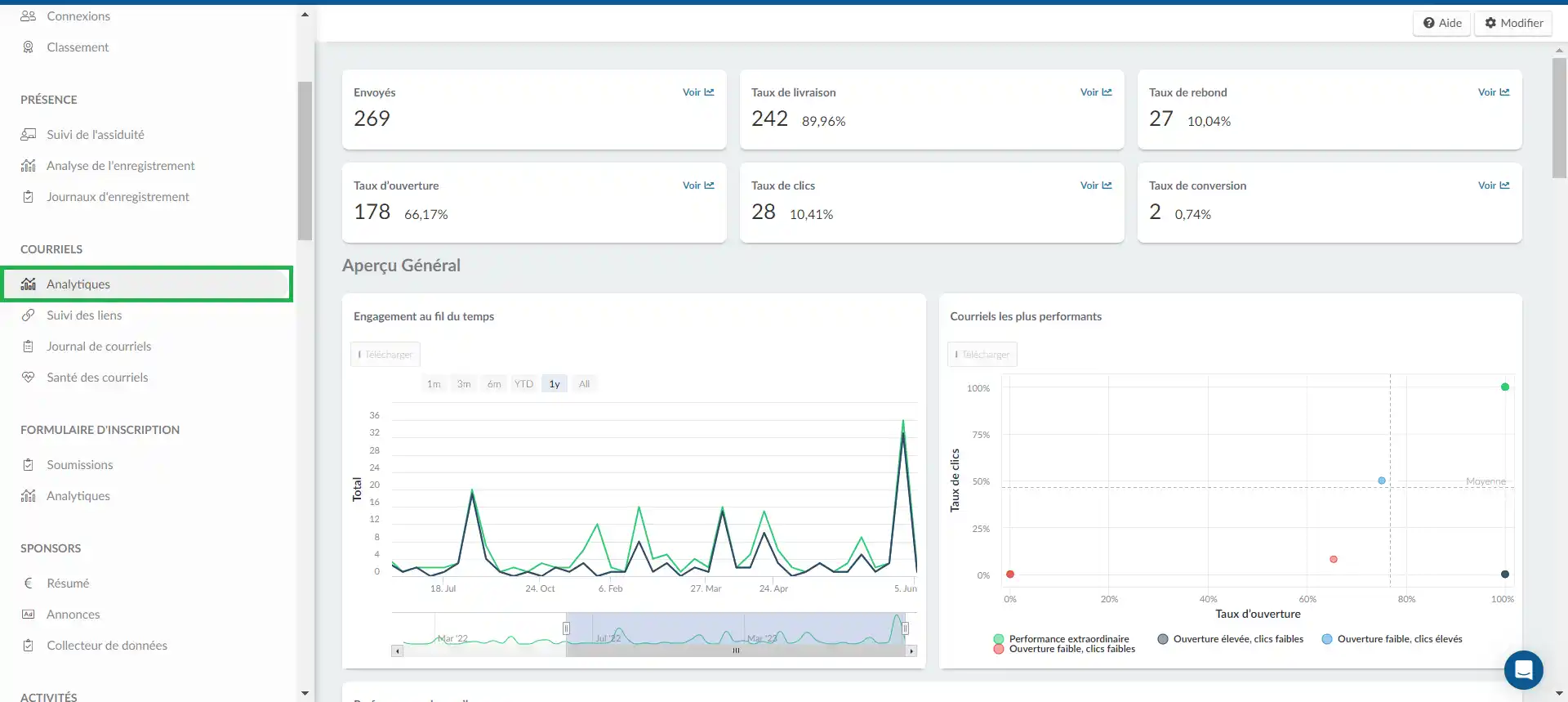Viewport: 1568px width, 702px height.
Task: Select the 1y time range
Action: pyautogui.click(x=555, y=384)
